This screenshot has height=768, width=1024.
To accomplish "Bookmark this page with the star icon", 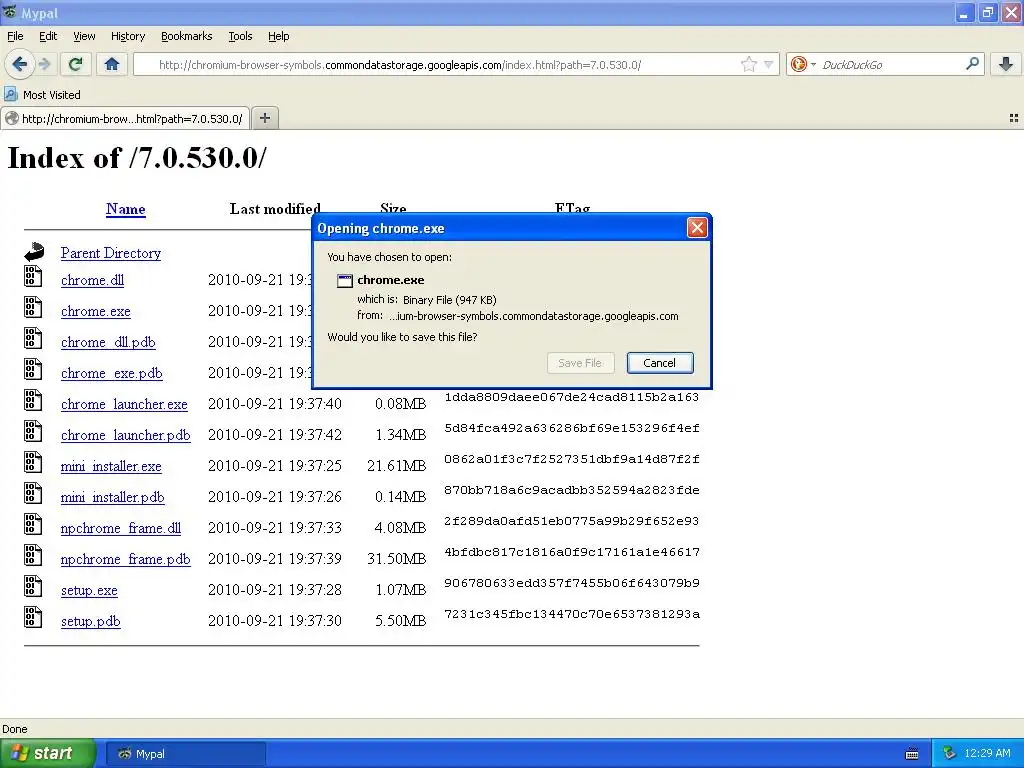I will pyautogui.click(x=748, y=64).
